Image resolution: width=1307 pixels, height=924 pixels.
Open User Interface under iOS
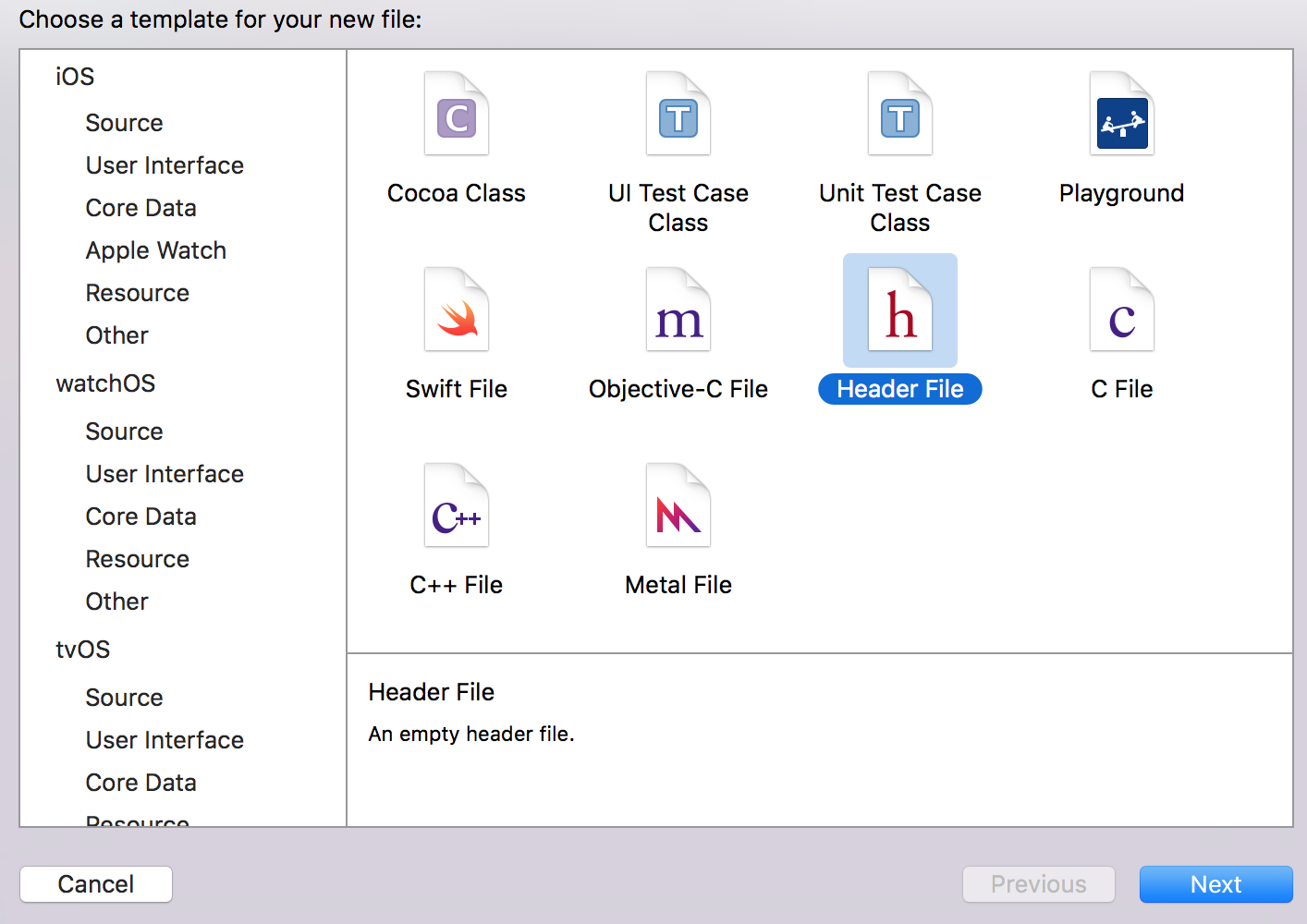click(165, 165)
